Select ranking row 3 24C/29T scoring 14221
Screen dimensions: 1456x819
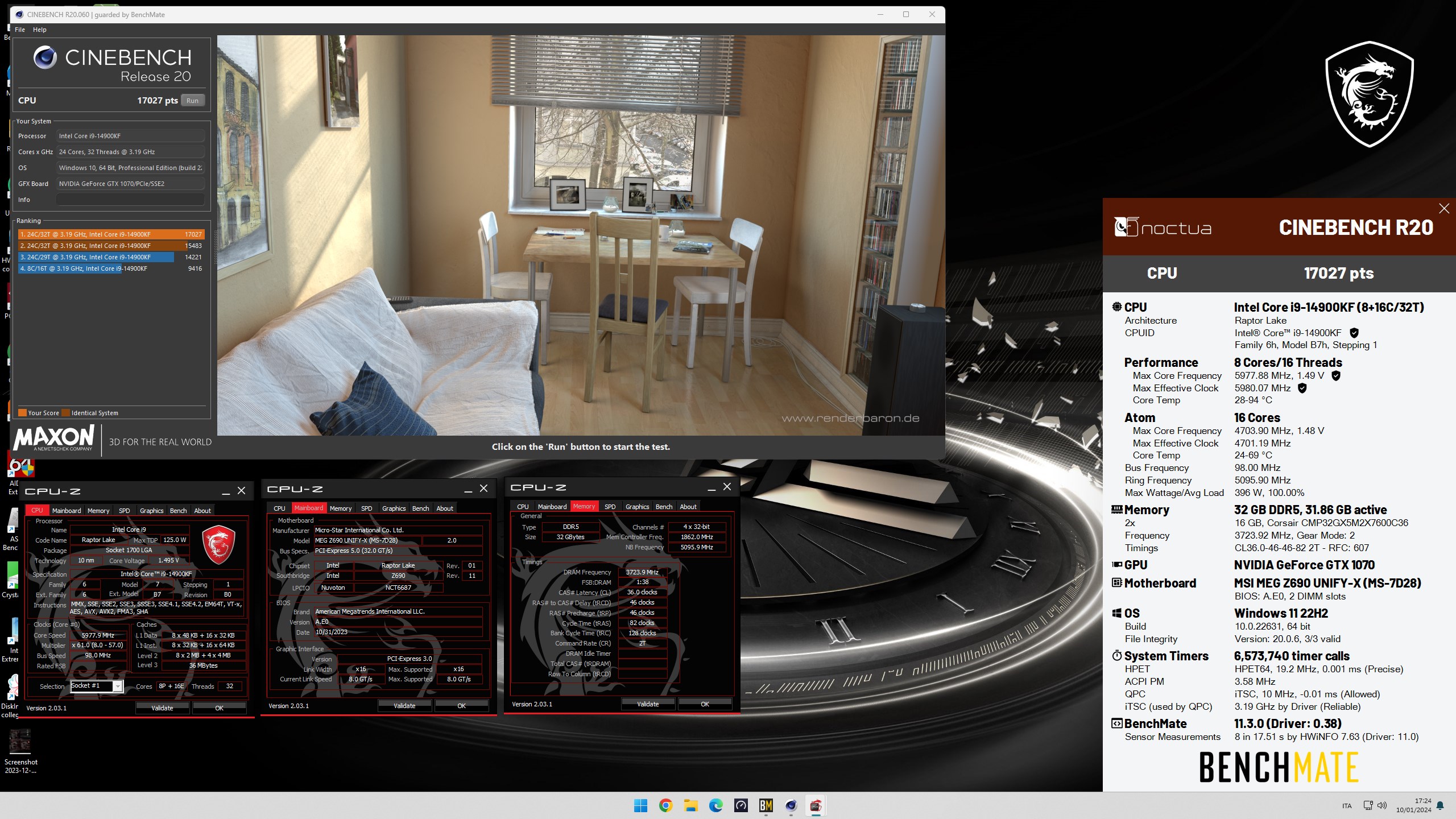pos(111,257)
